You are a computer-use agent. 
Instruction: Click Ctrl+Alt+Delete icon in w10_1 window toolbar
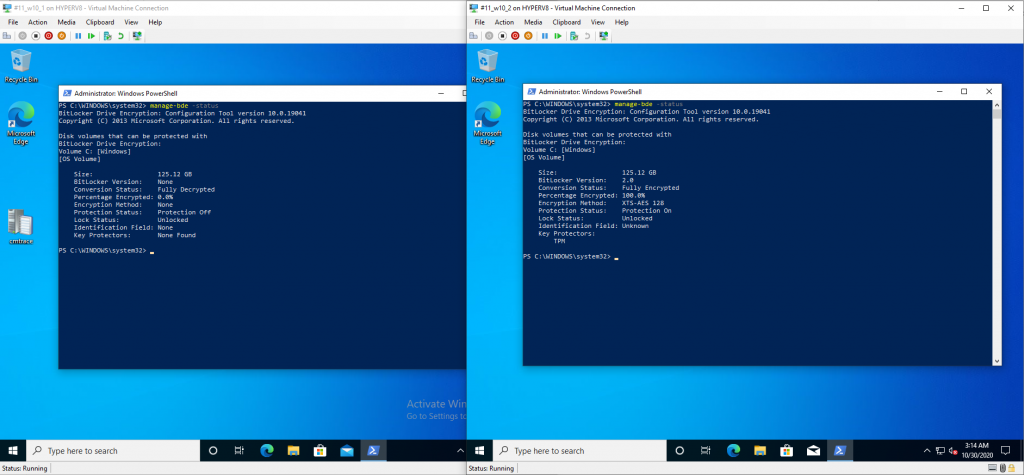pyautogui.click(x=7, y=36)
